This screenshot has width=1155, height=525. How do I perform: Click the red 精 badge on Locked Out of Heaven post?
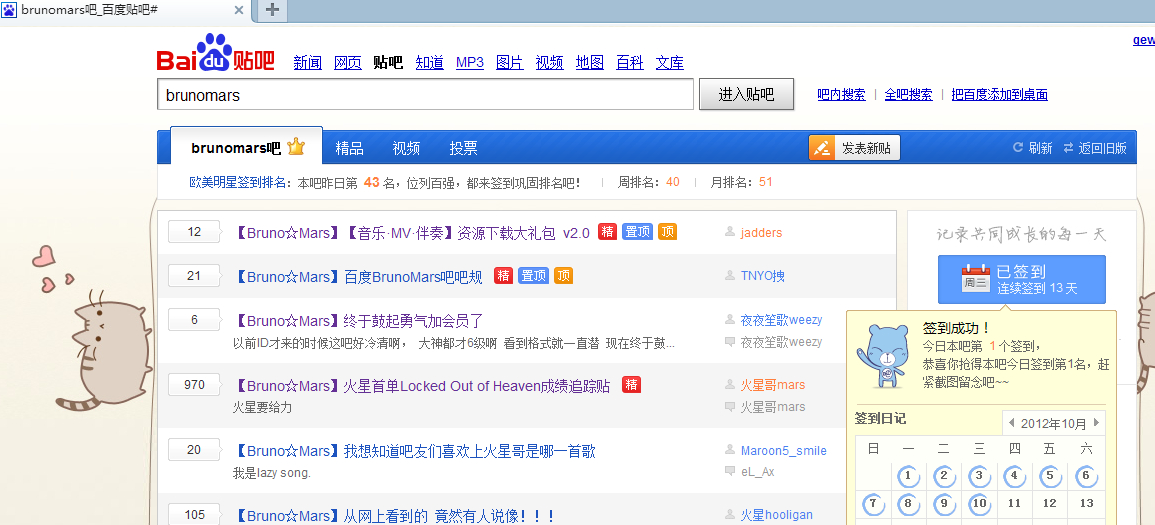pyautogui.click(x=631, y=384)
